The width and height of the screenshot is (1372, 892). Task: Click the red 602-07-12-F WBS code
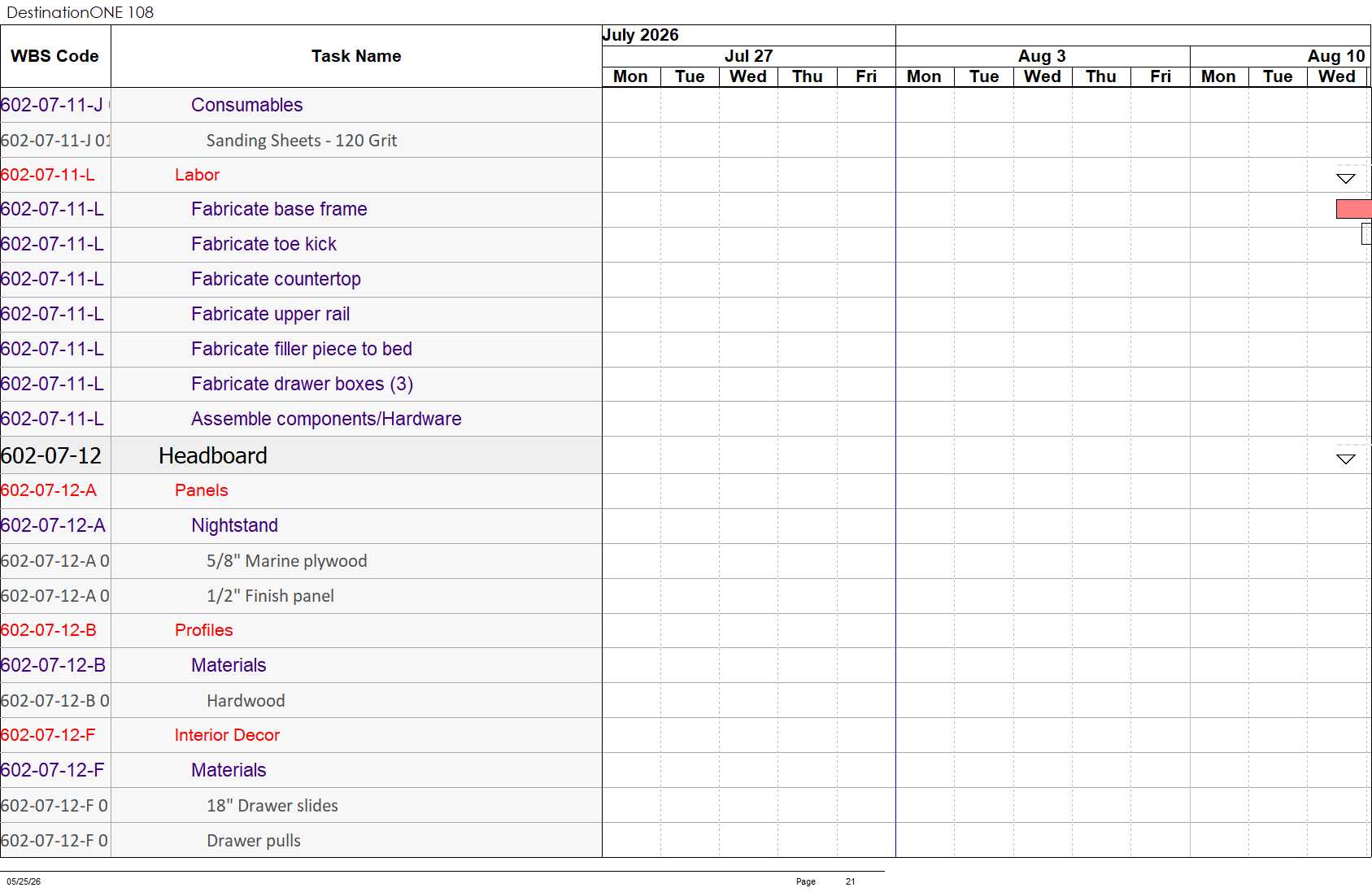tap(48, 735)
